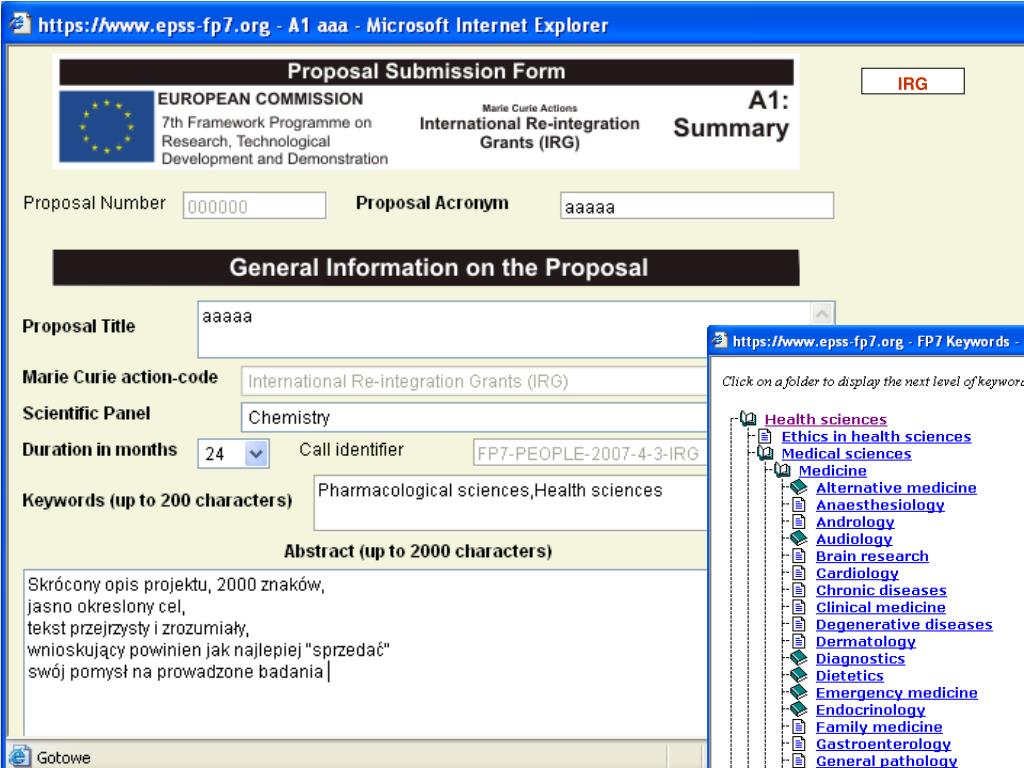Choose the Family medicine keyword
1024x768 pixels.
pos(879,727)
